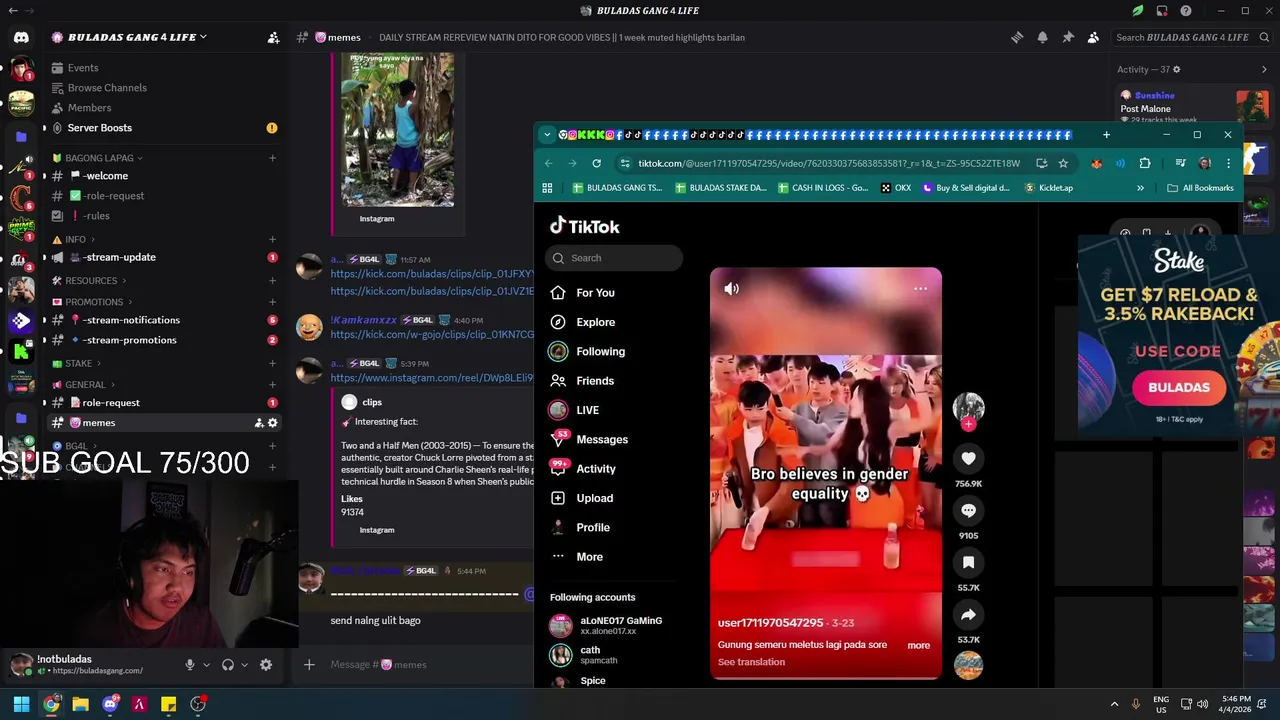The height and width of the screenshot is (720, 1280).
Task: Toggle Discord microphone mute
Action: coord(189,665)
